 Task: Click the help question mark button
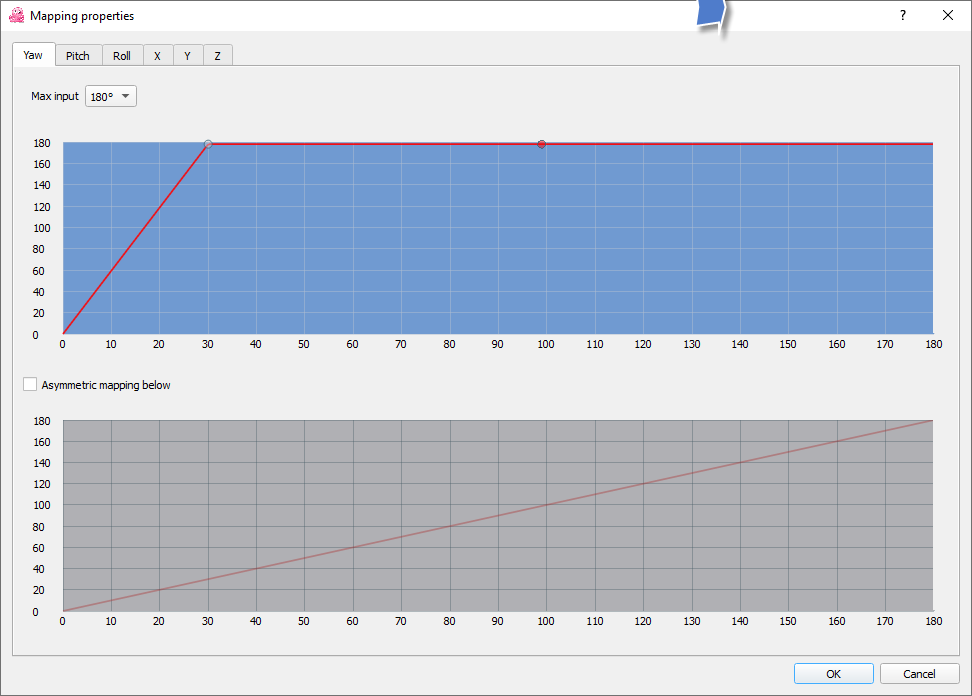pyautogui.click(x=903, y=15)
